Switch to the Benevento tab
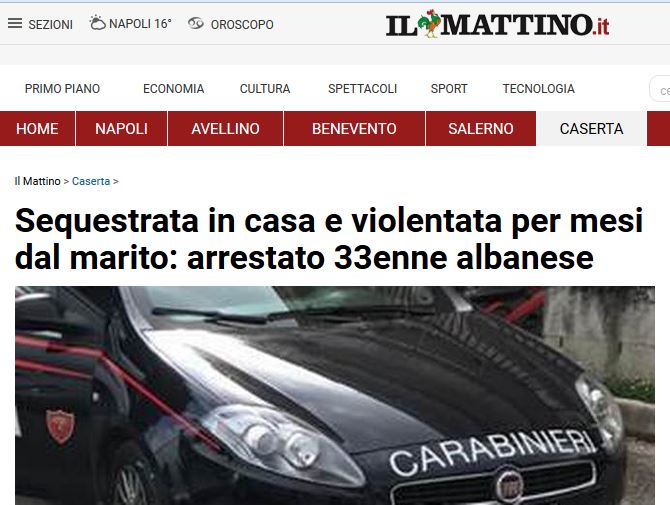 [354, 129]
